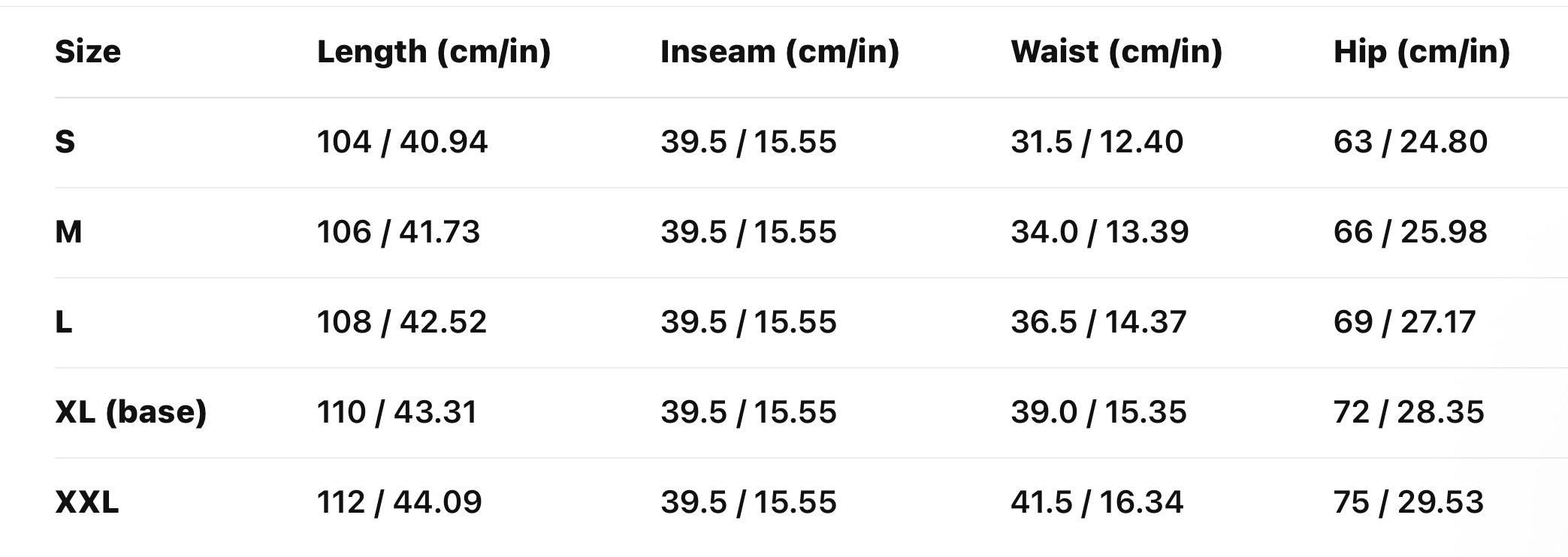The width and height of the screenshot is (1568, 557).
Task: Click the inseam value in the XXL row
Action: pyautogui.click(x=748, y=502)
